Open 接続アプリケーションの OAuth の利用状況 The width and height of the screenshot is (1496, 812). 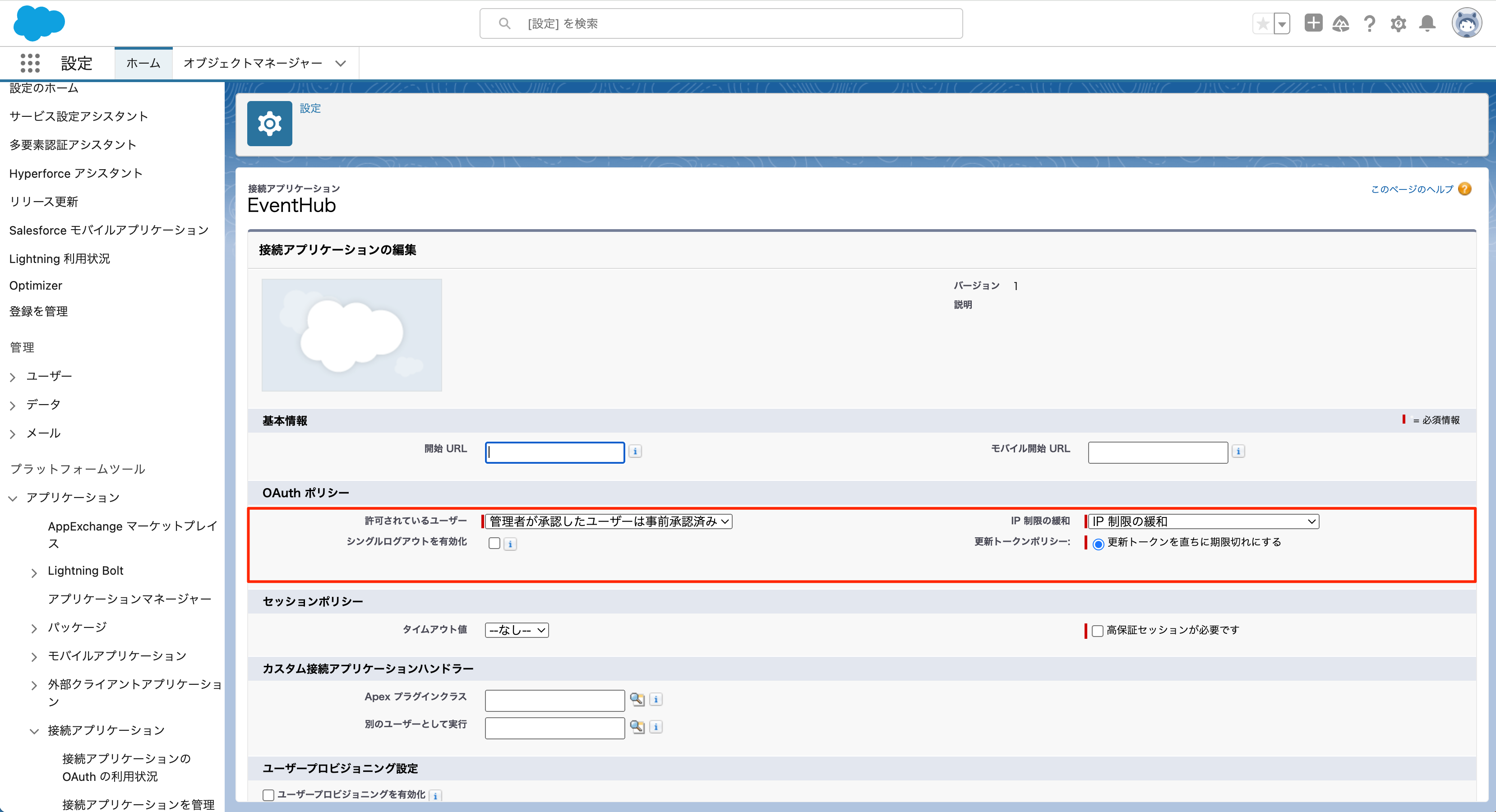[x=126, y=767]
